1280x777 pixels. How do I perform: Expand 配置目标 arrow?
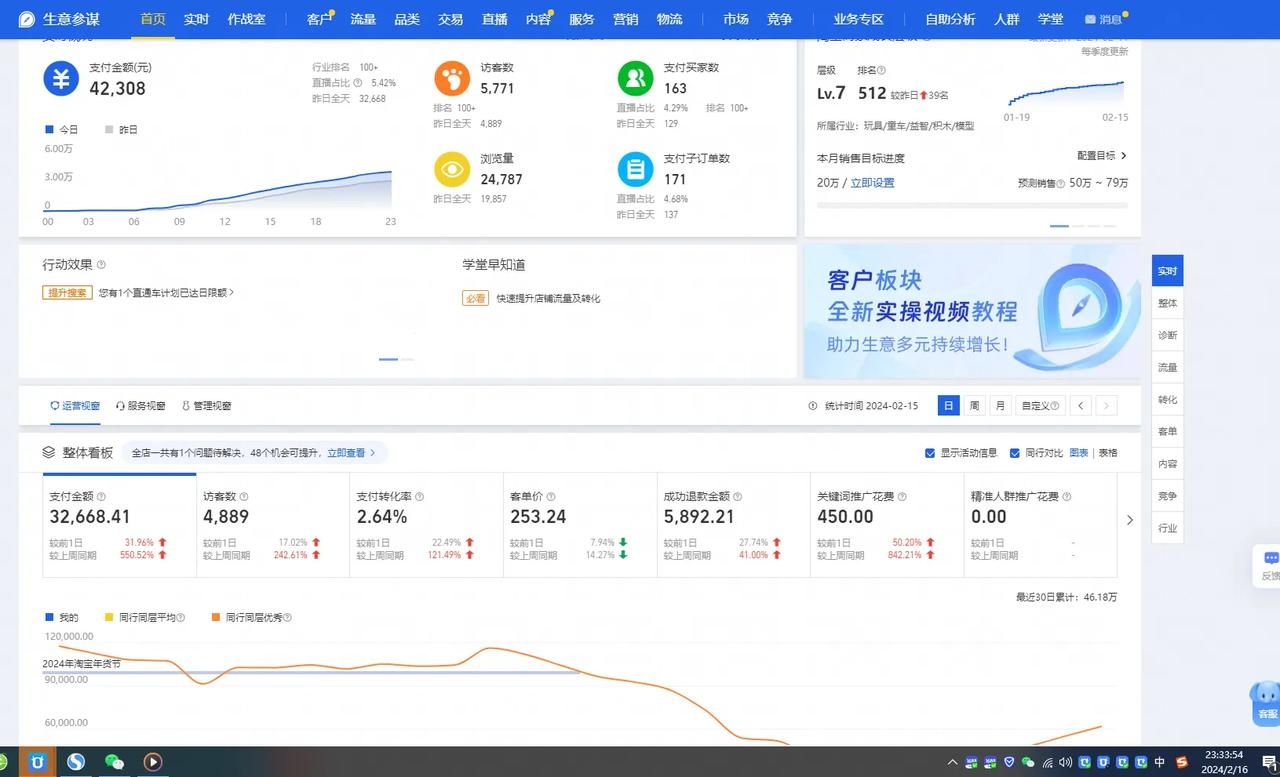tap(1124, 156)
